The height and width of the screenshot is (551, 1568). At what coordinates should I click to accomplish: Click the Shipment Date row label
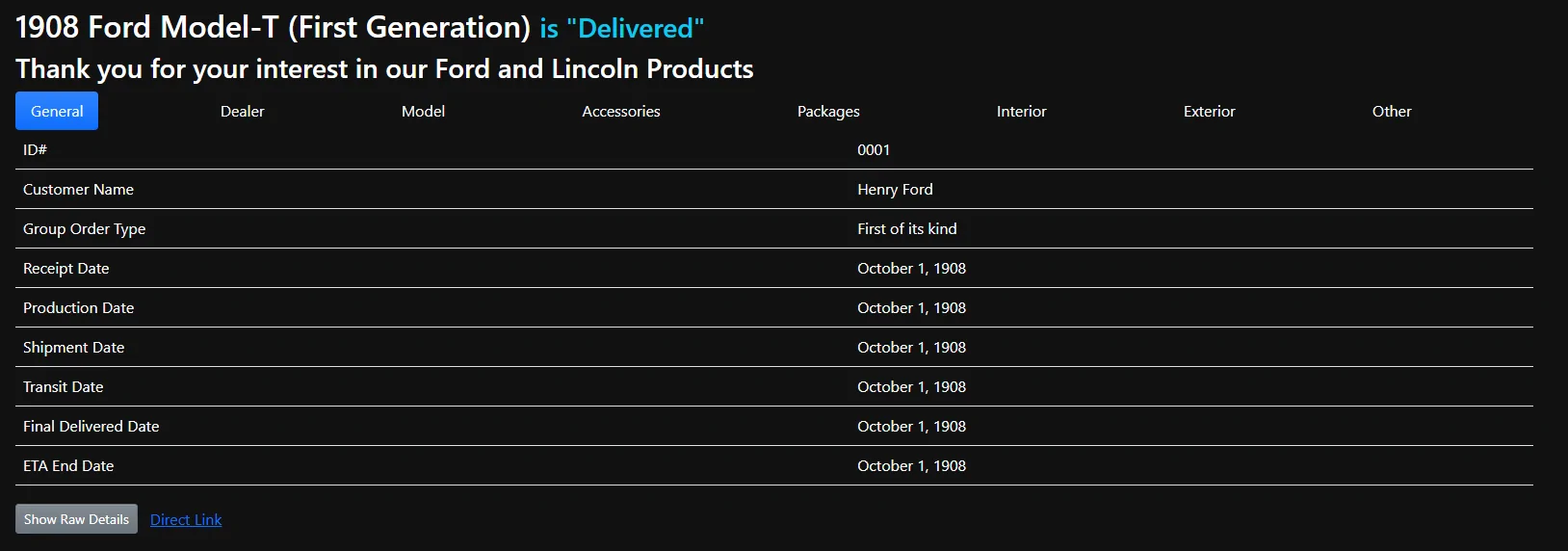pos(74,347)
